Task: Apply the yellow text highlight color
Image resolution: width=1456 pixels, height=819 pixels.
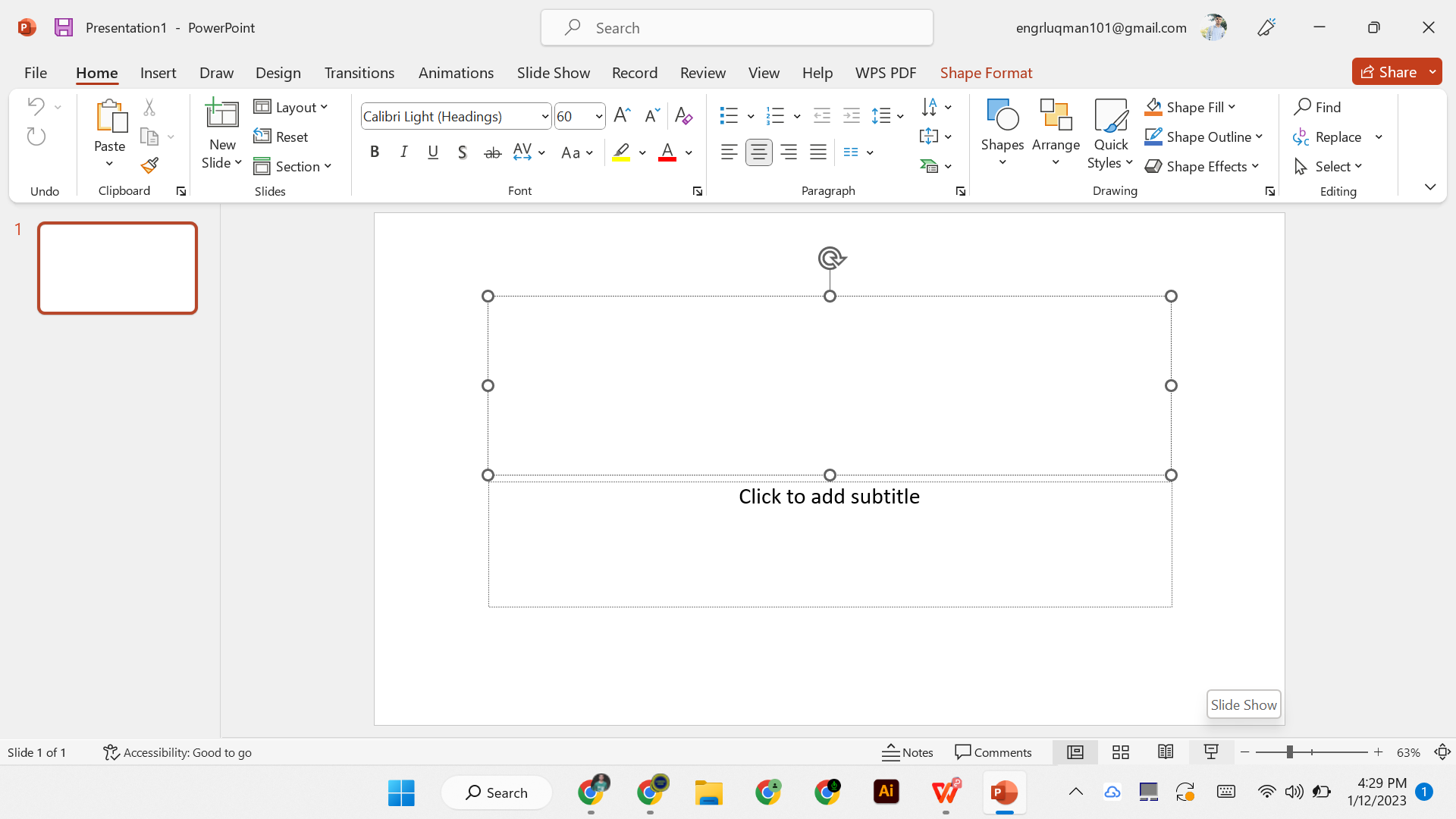Action: pyautogui.click(x=622, y=152)
